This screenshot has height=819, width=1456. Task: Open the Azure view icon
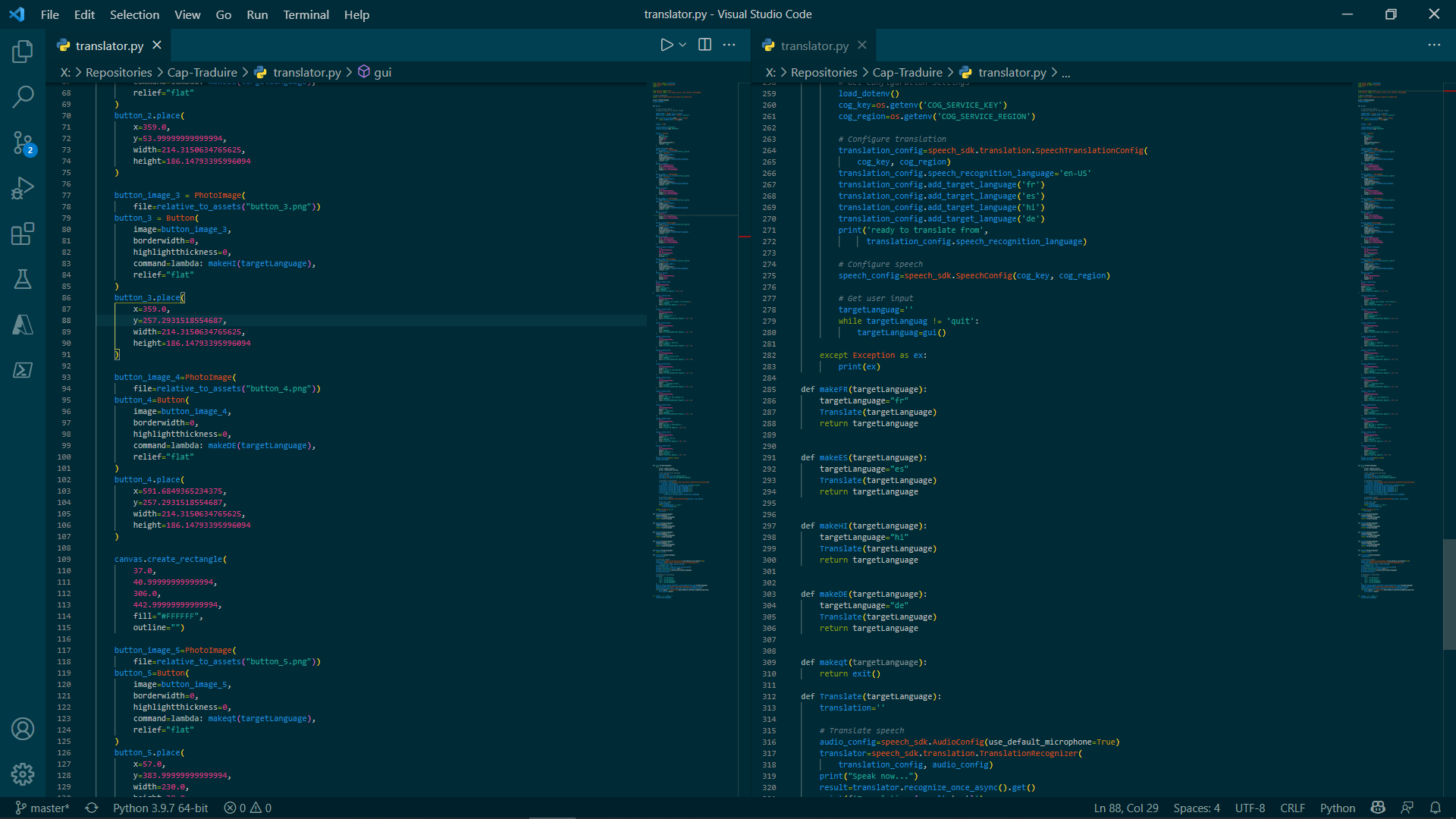pos(23,325)
